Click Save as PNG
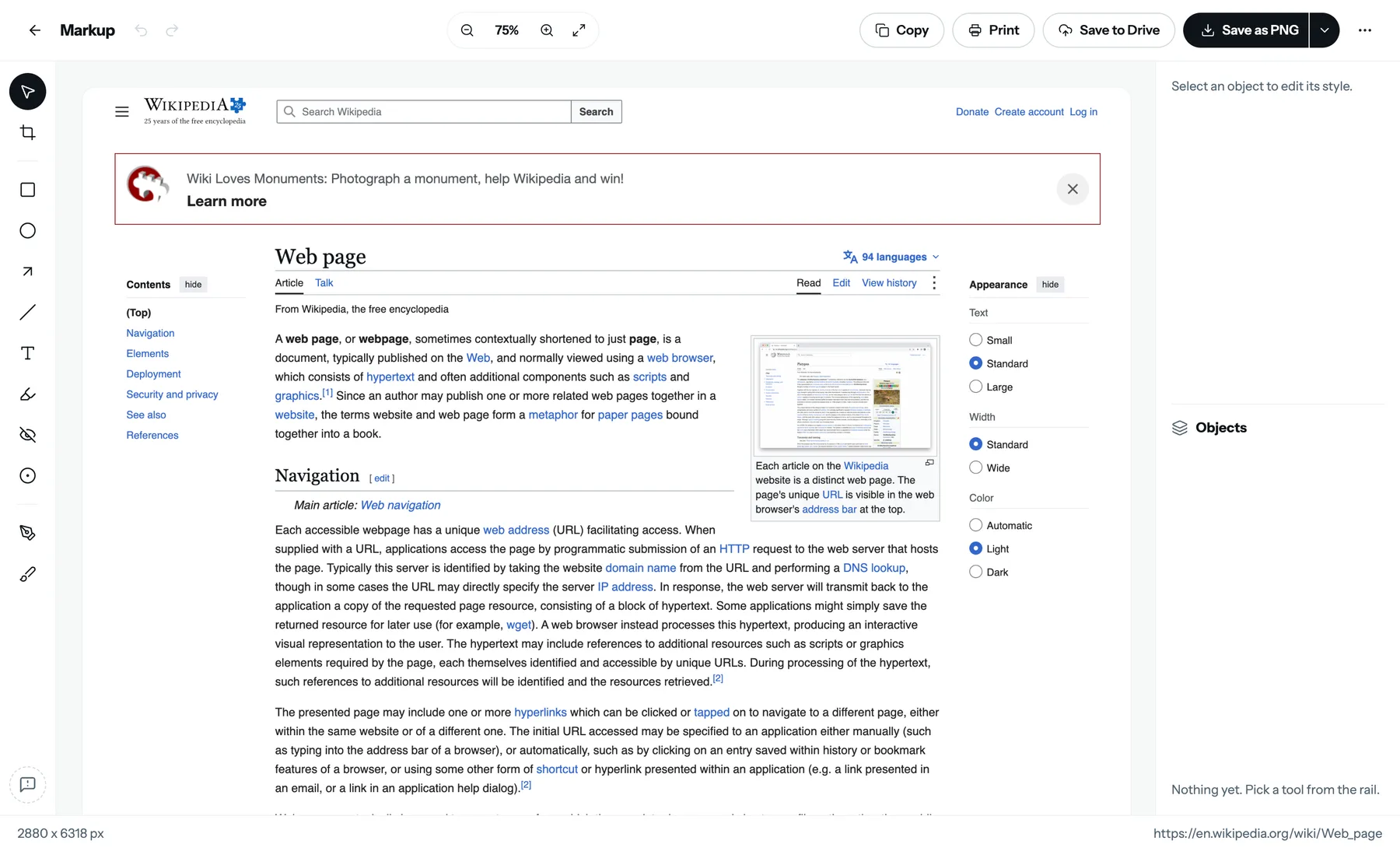 point(1246,30)
